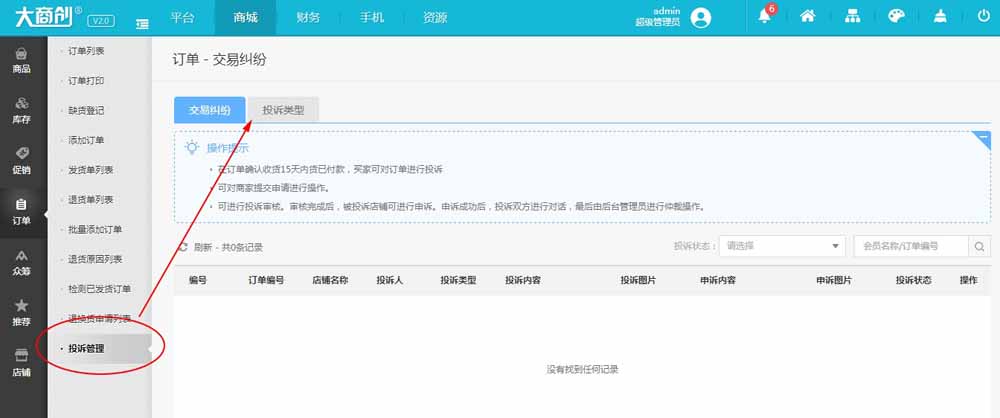This screenshot has width=1000, height=418.
Task: Open the 投诉状态 dropdown
Action: (784, 246)
